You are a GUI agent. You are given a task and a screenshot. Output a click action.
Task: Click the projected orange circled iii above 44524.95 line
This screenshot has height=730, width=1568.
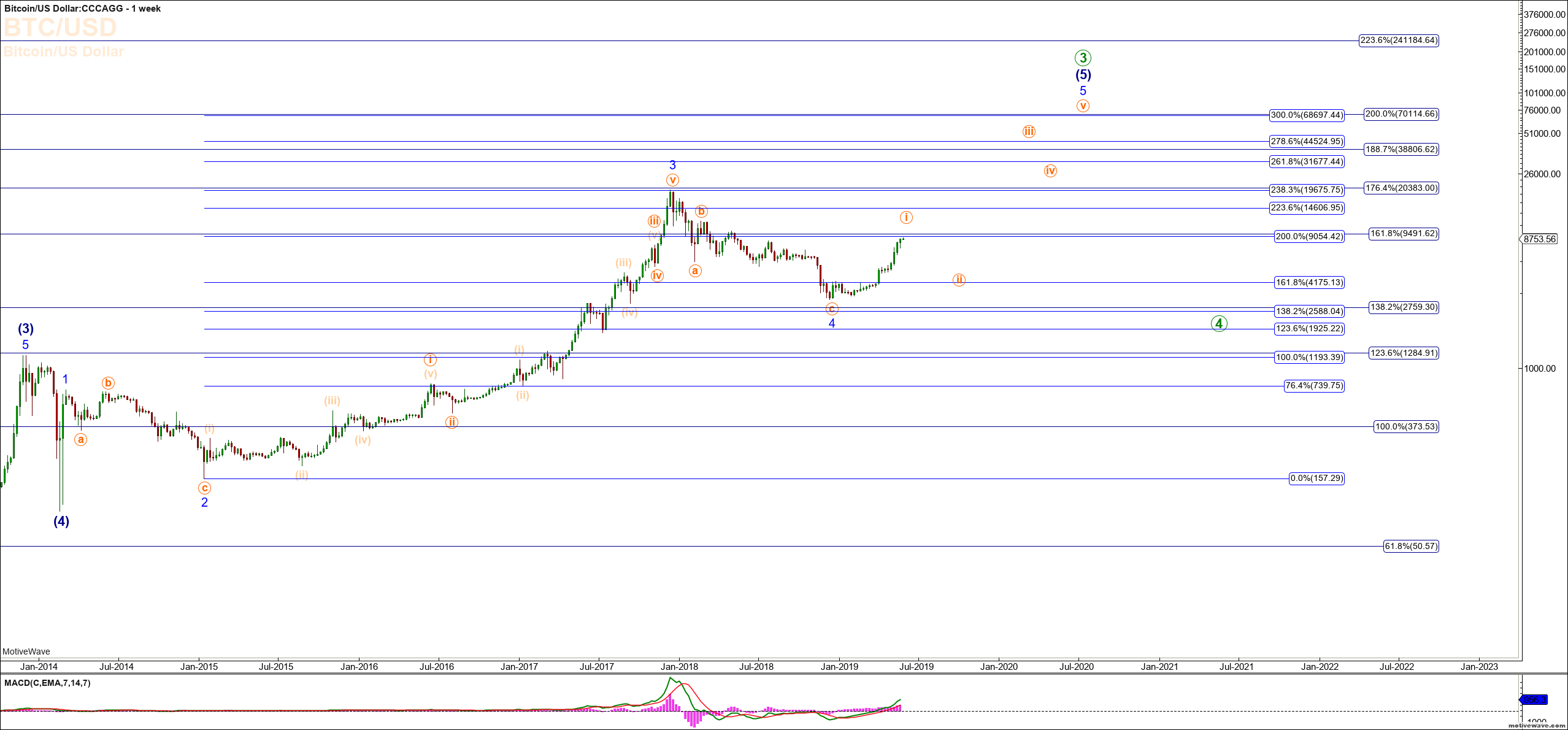(x=1029, y=131)
